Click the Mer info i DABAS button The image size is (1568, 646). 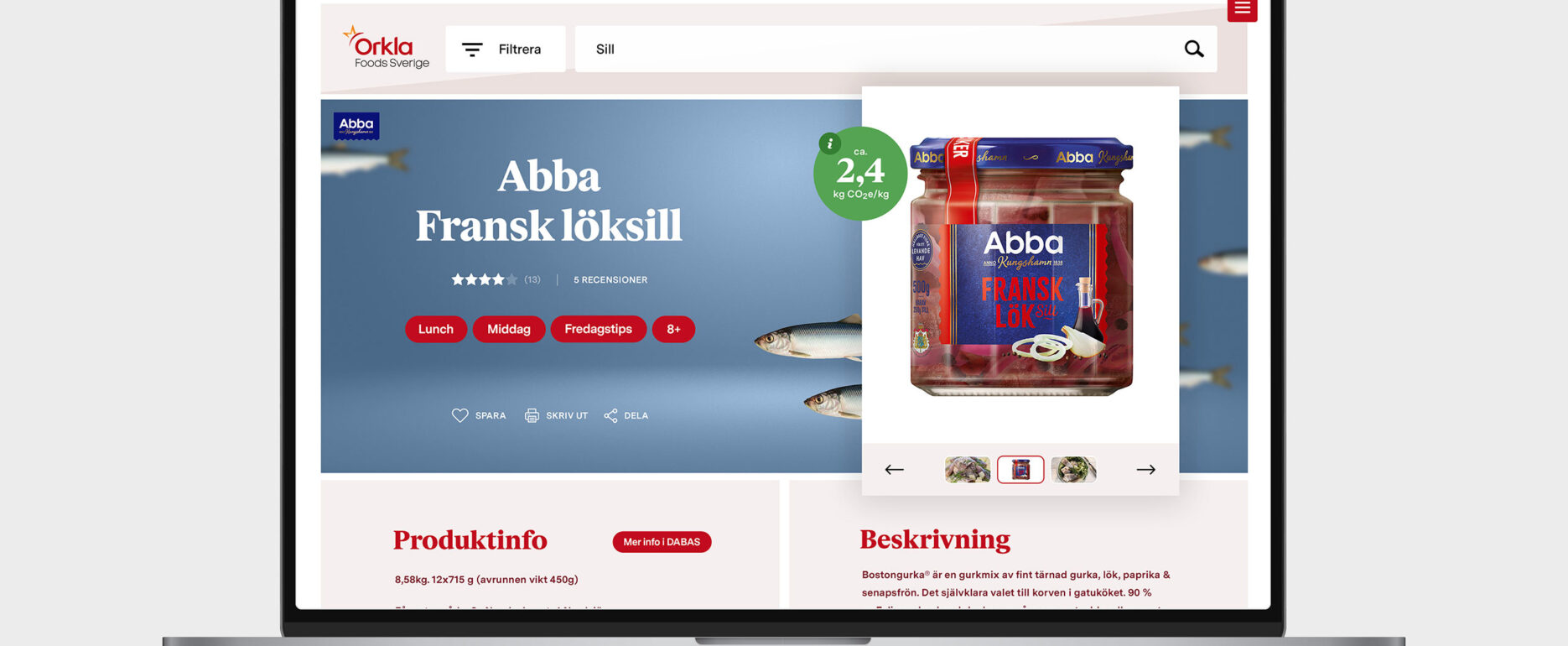tap(662, 542)
